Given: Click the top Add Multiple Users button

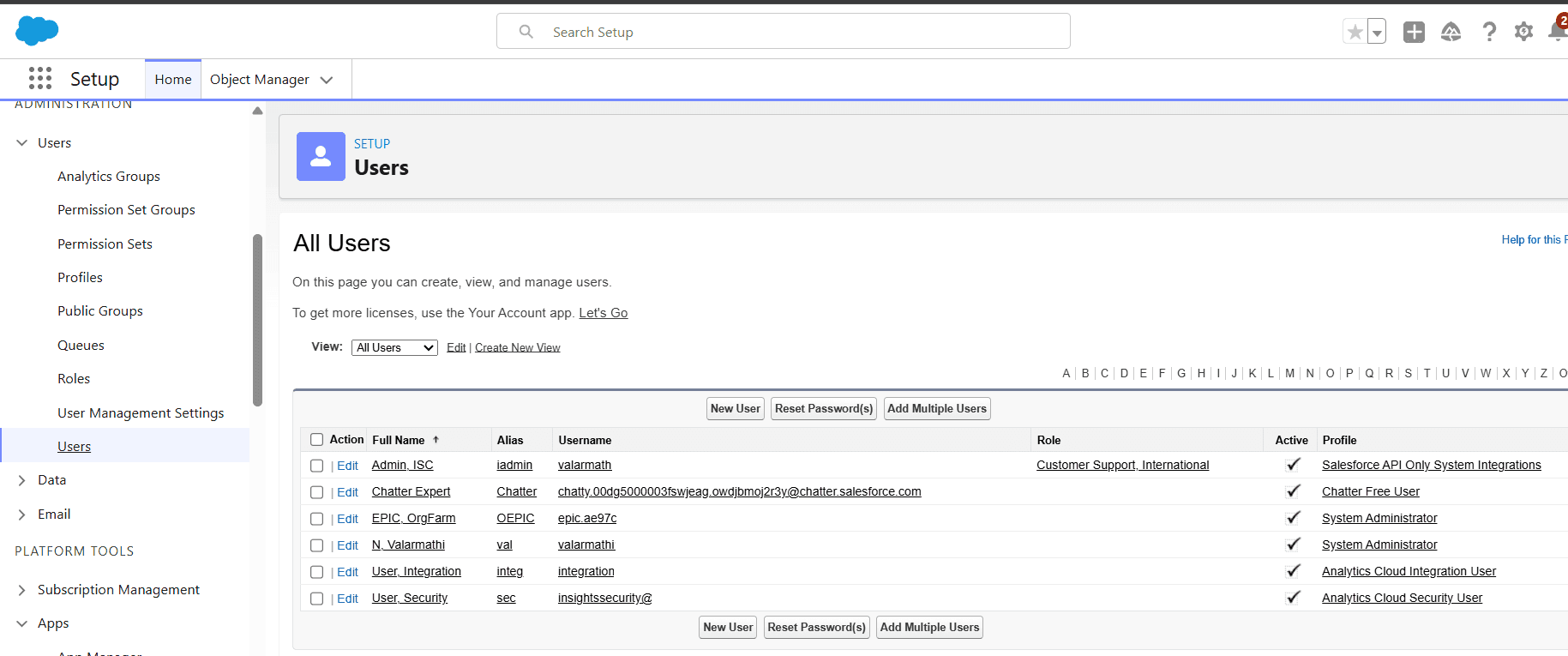Looking at the screenshot, I should pos(937,409).
